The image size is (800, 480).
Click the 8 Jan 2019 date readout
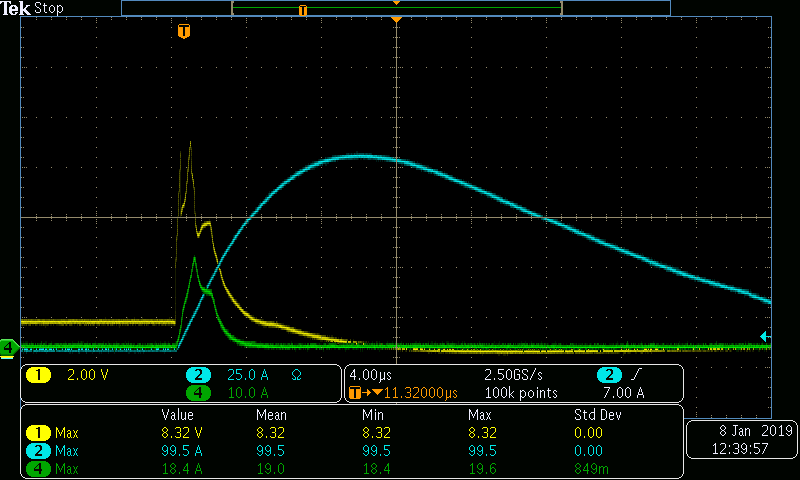point(756,431)
